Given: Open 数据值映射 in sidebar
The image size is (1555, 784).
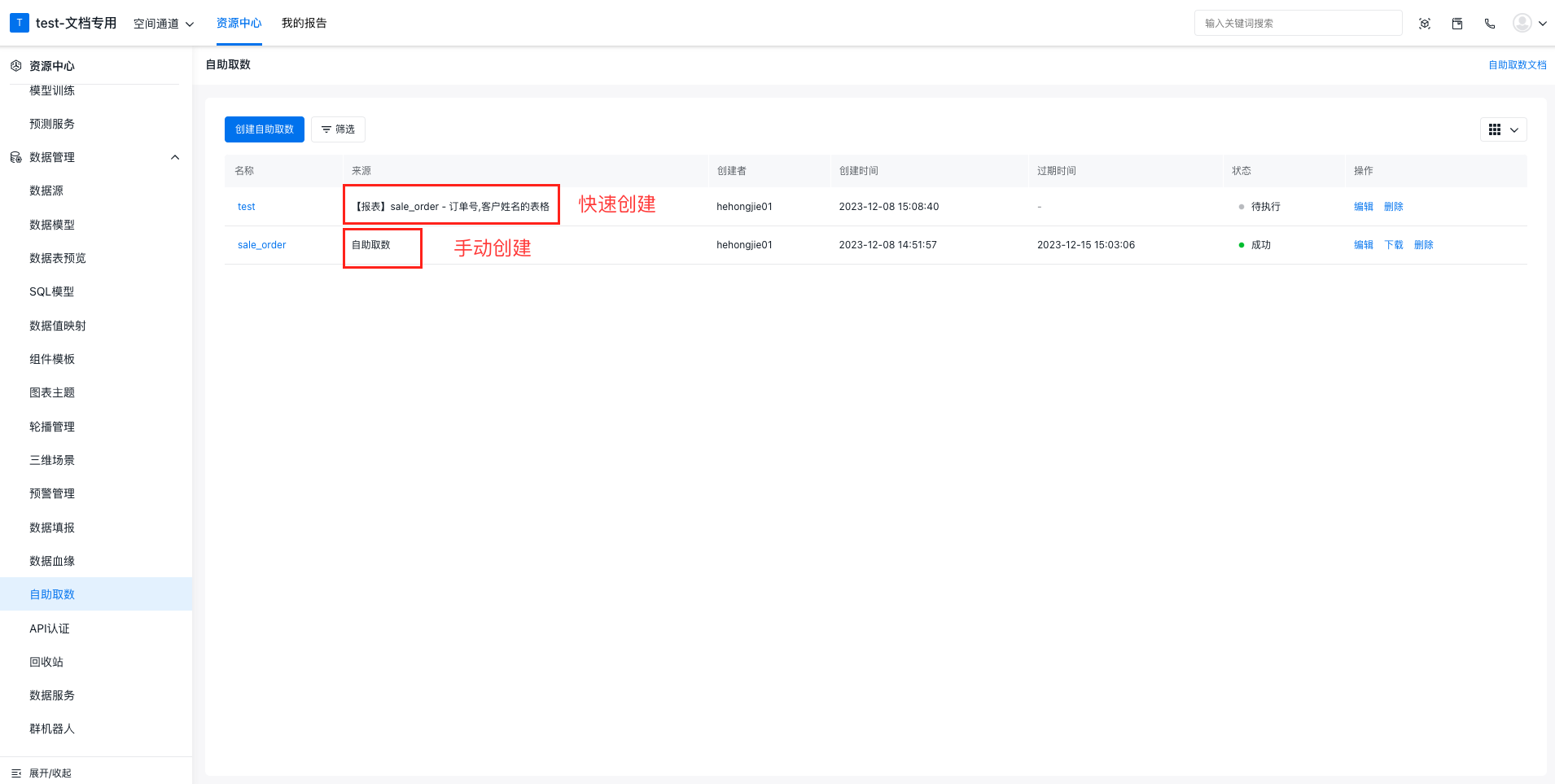Looking at the screenshot, I should pyautogui.click(x=58, y=326).
